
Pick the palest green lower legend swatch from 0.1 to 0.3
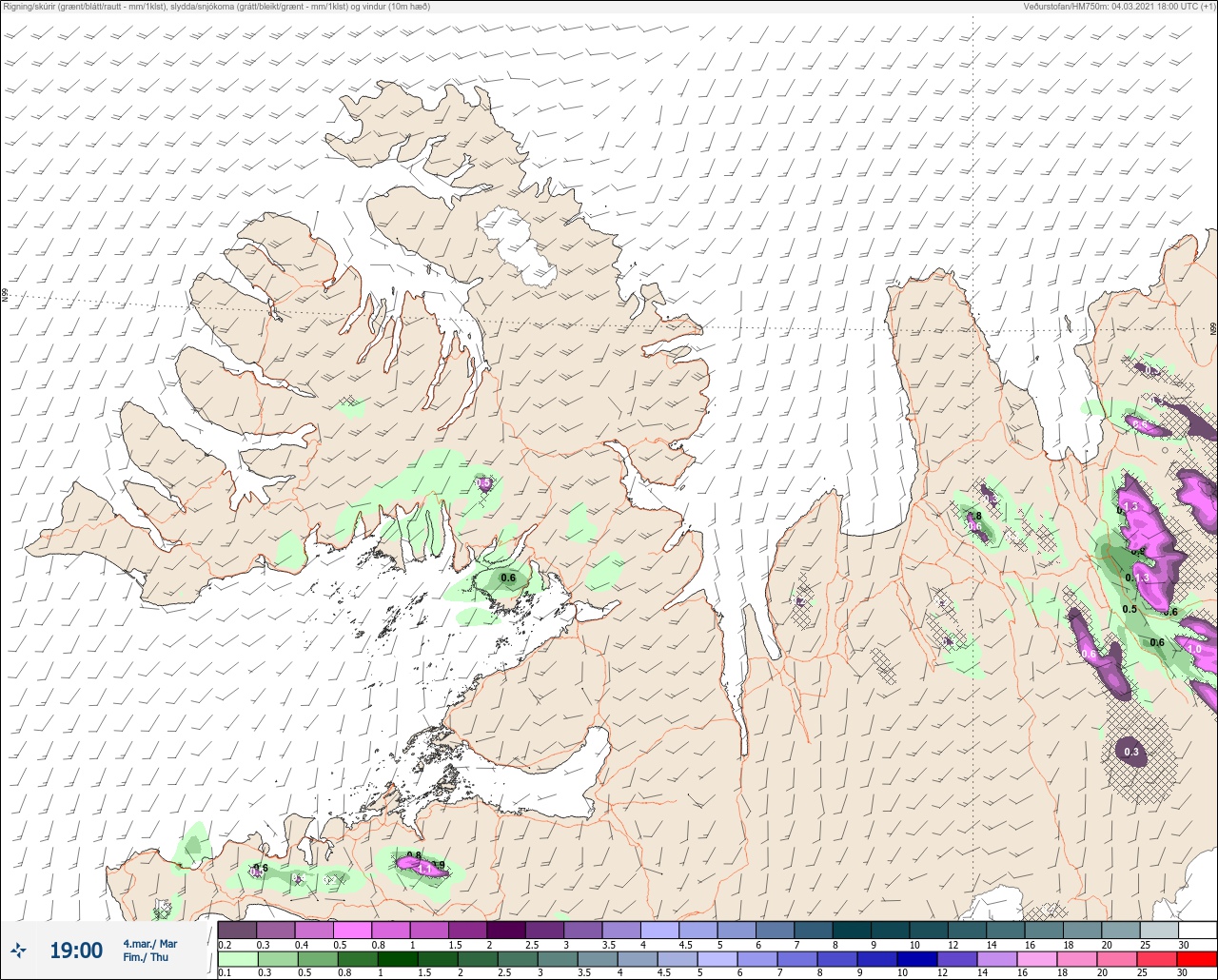pos(238,959)
